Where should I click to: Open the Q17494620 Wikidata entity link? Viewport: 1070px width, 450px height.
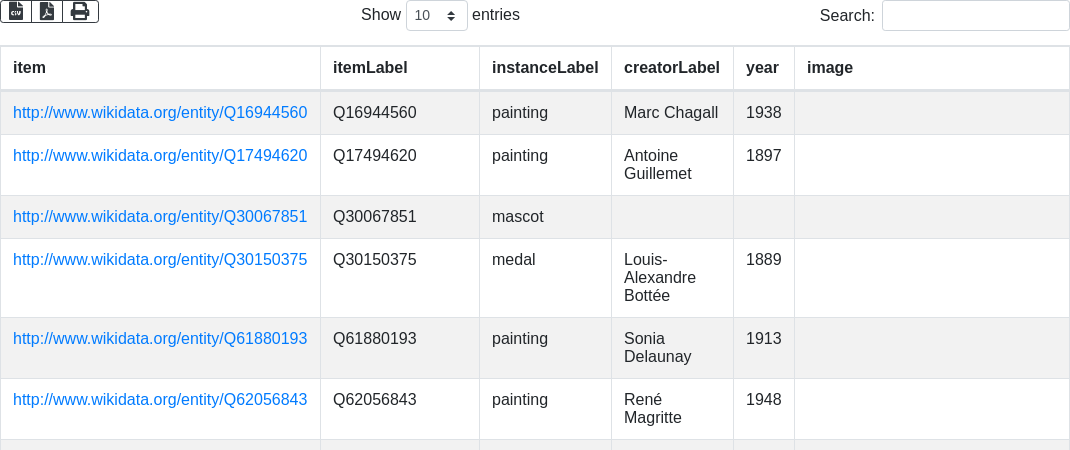click(x=160, y=156)
